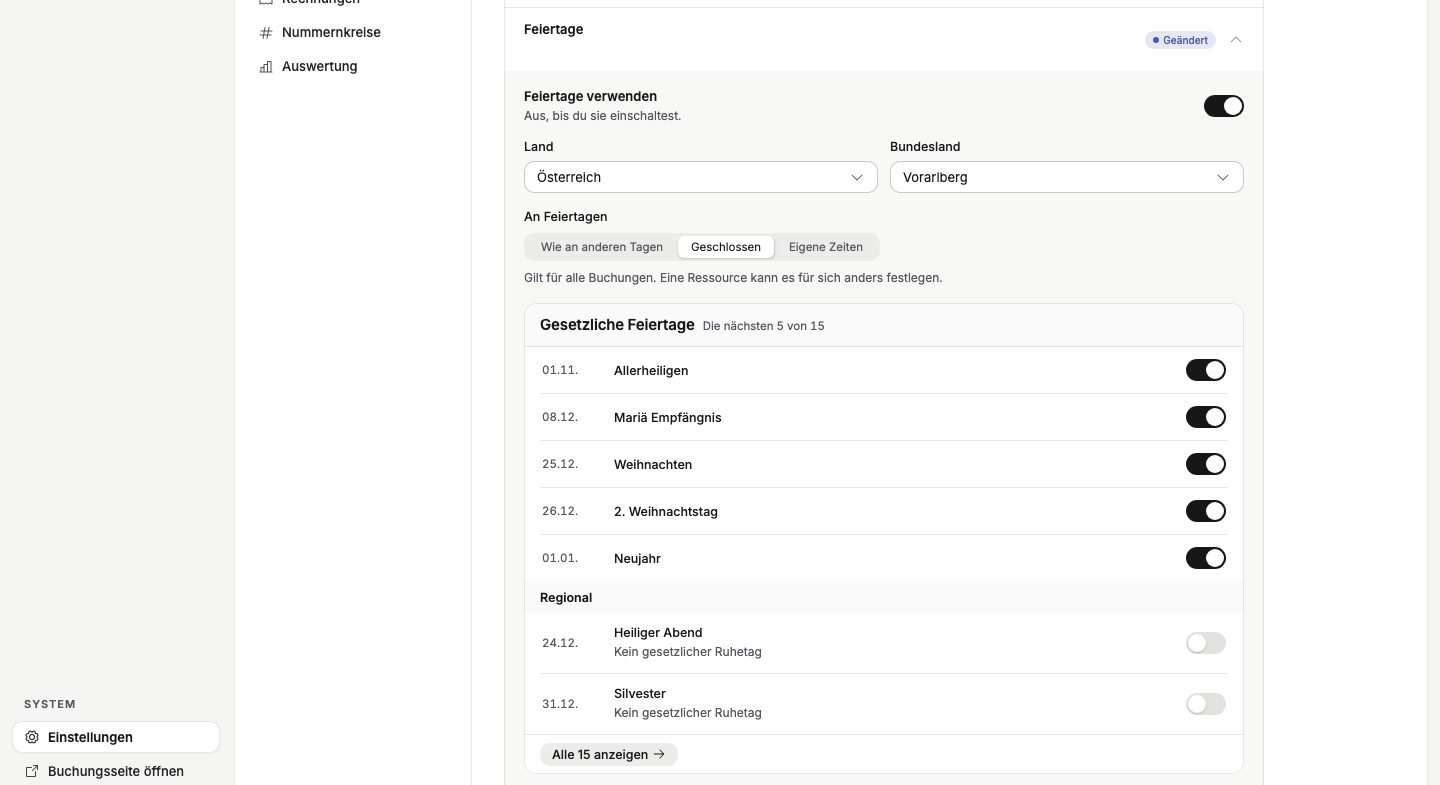The height and width of the screenshot is (785, 1440).
Task: Click the Regional group label
Action: (x=566, y=597)
